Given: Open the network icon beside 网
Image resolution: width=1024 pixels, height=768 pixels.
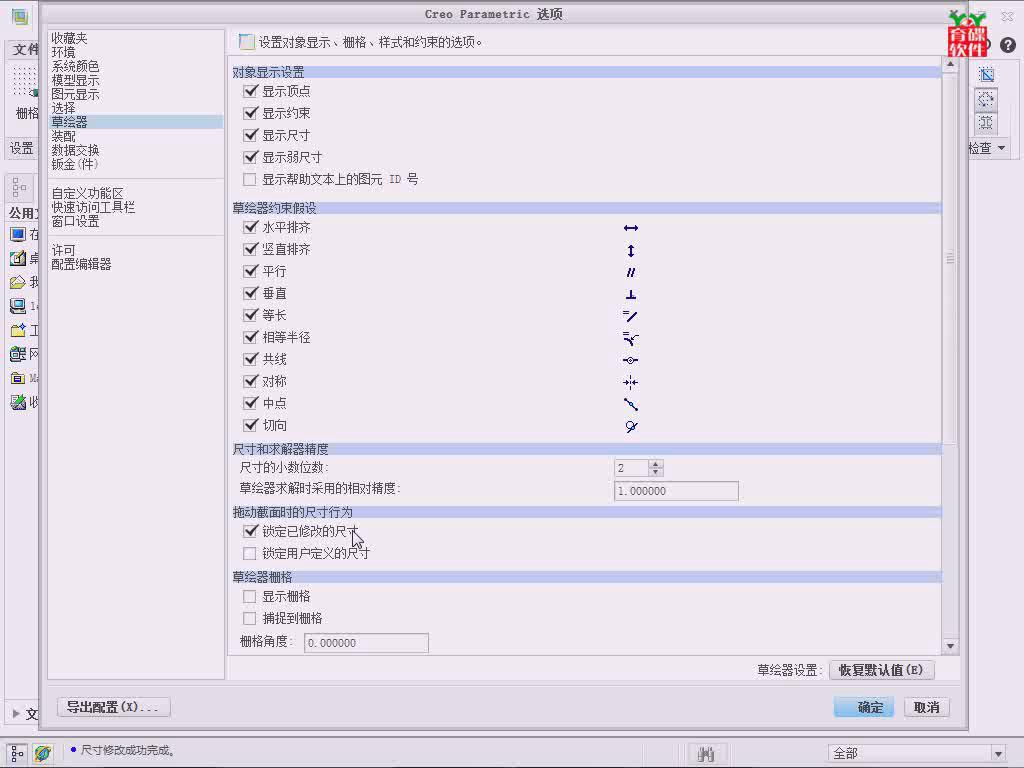Looking at the screenshot, I should 18,354.
